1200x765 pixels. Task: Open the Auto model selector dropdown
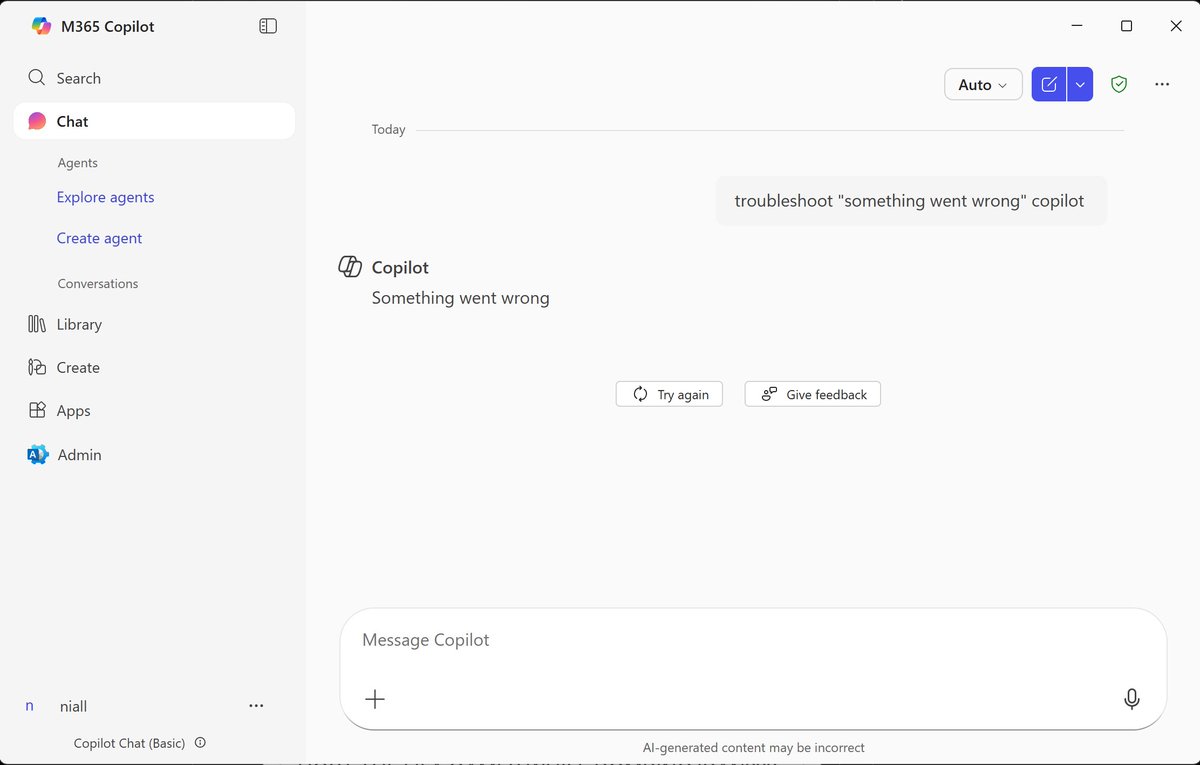point(983,85)
